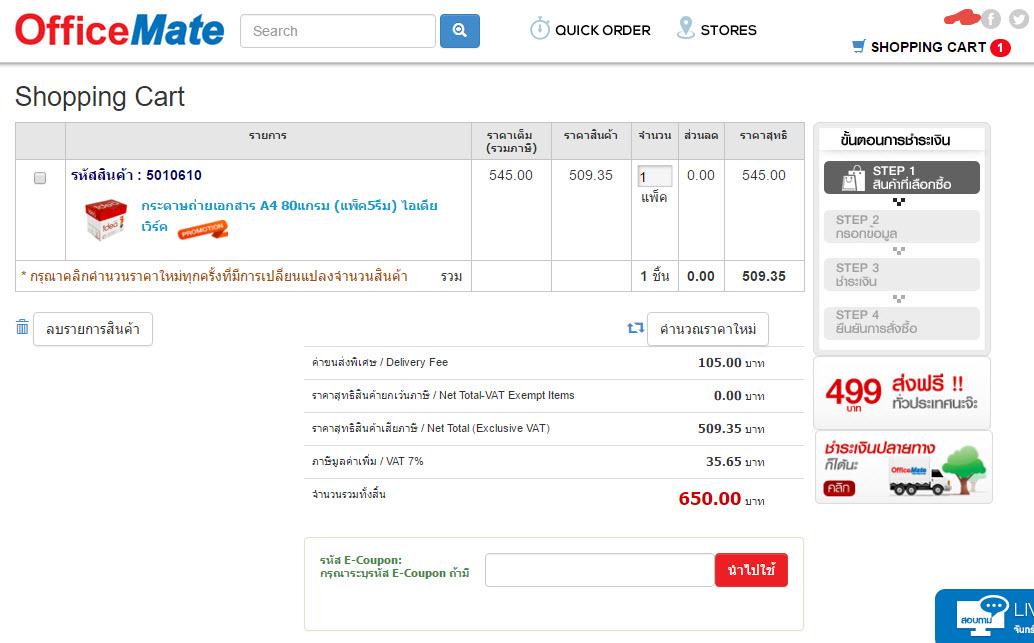Click the shopping cart icon
This screenshot has height=643, width=1034.
(858, 46)
